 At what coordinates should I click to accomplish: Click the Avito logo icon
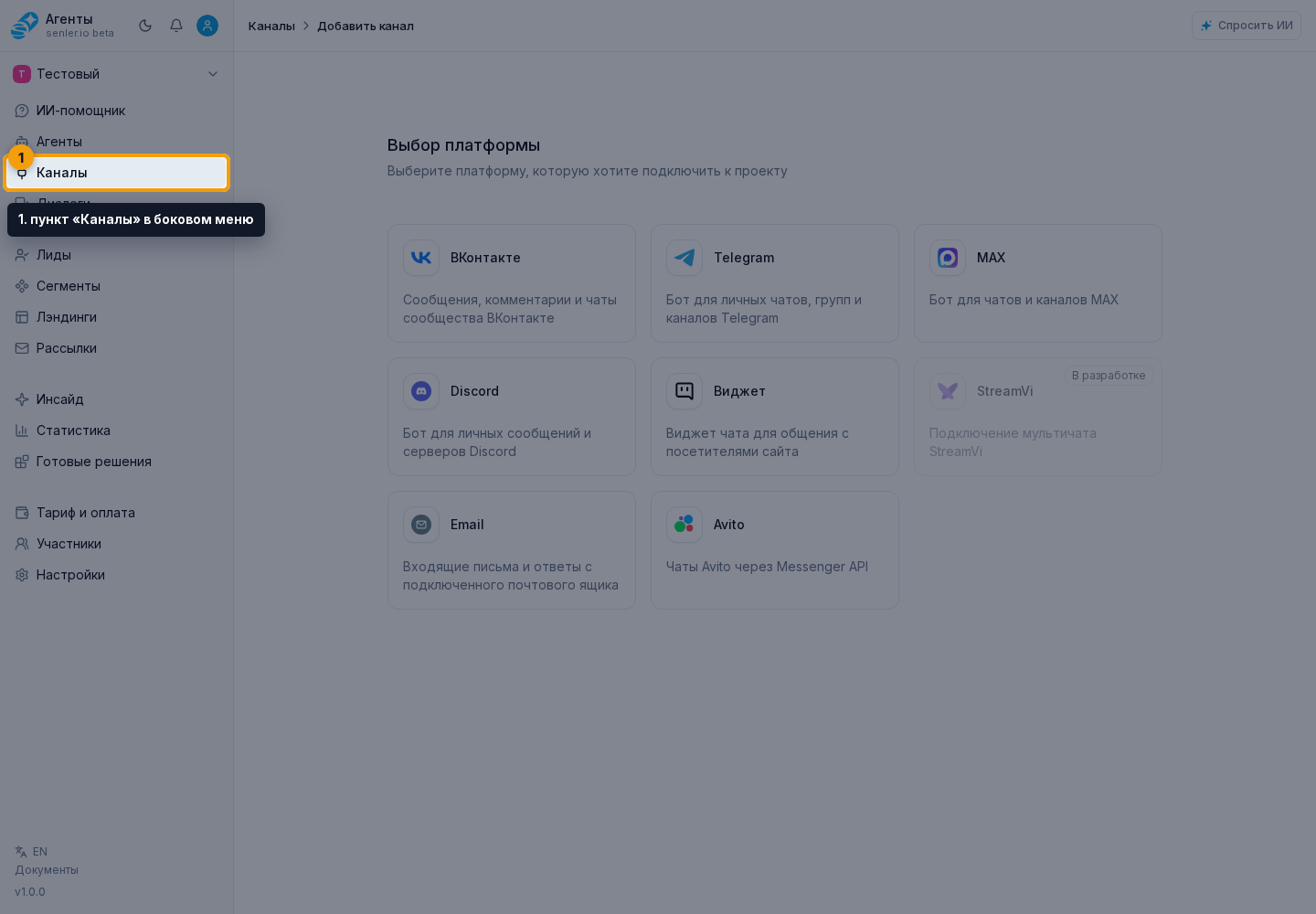[685, 525]
